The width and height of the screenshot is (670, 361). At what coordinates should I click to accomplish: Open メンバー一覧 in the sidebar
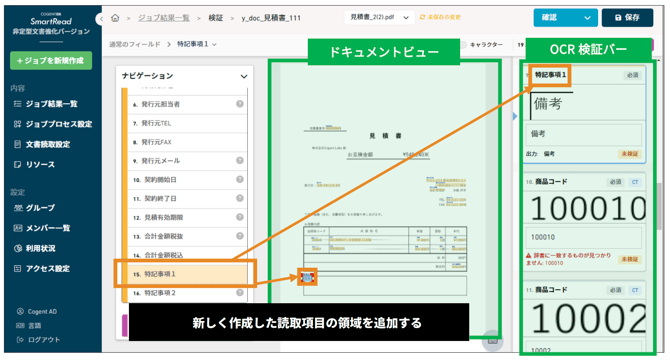tap(48, 228)
